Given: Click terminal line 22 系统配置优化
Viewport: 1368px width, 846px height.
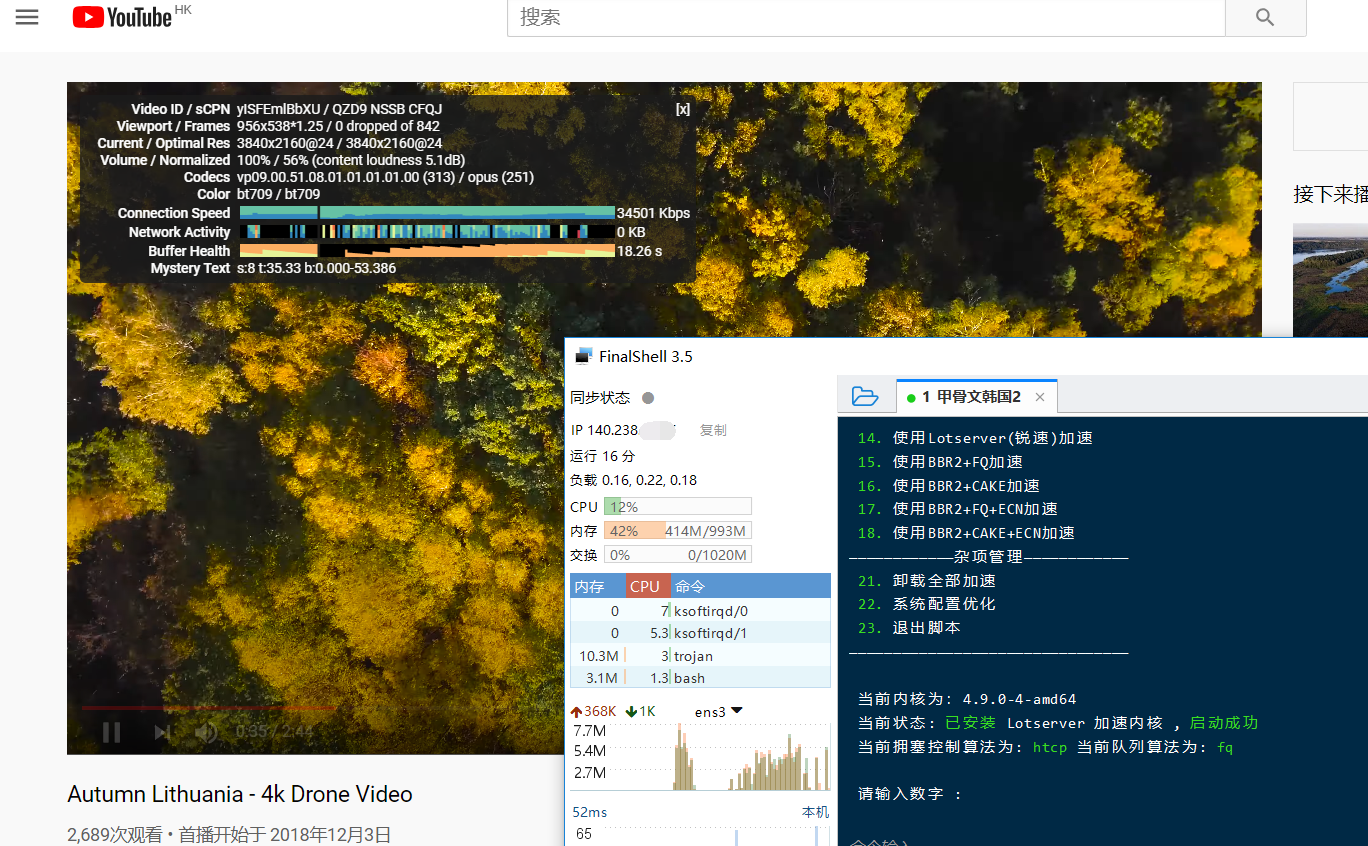Looking at the screenshot, I should coord(927,604).
